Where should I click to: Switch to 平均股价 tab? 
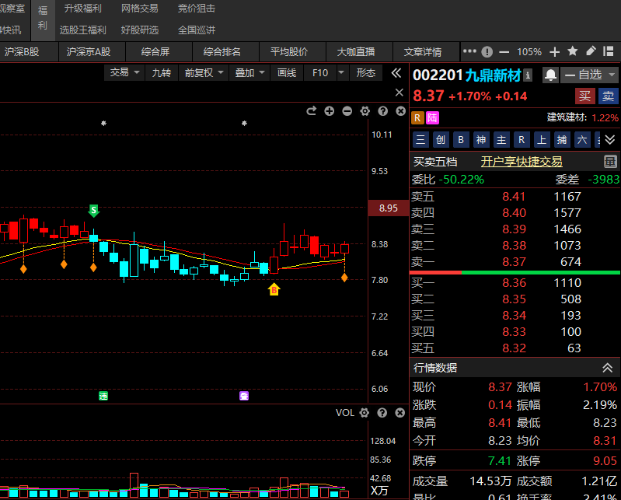coord(292,52)
